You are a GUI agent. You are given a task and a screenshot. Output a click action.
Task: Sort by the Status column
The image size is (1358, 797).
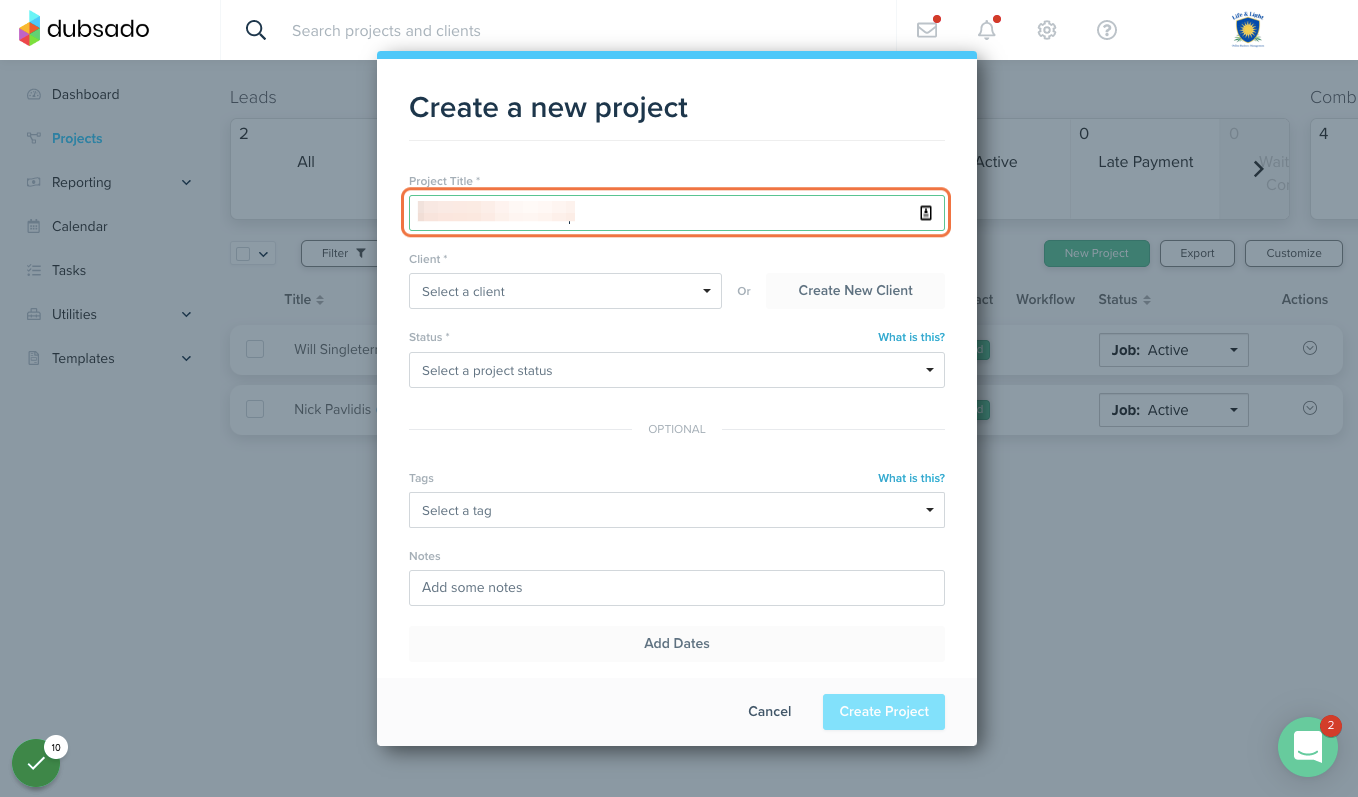1124,299
